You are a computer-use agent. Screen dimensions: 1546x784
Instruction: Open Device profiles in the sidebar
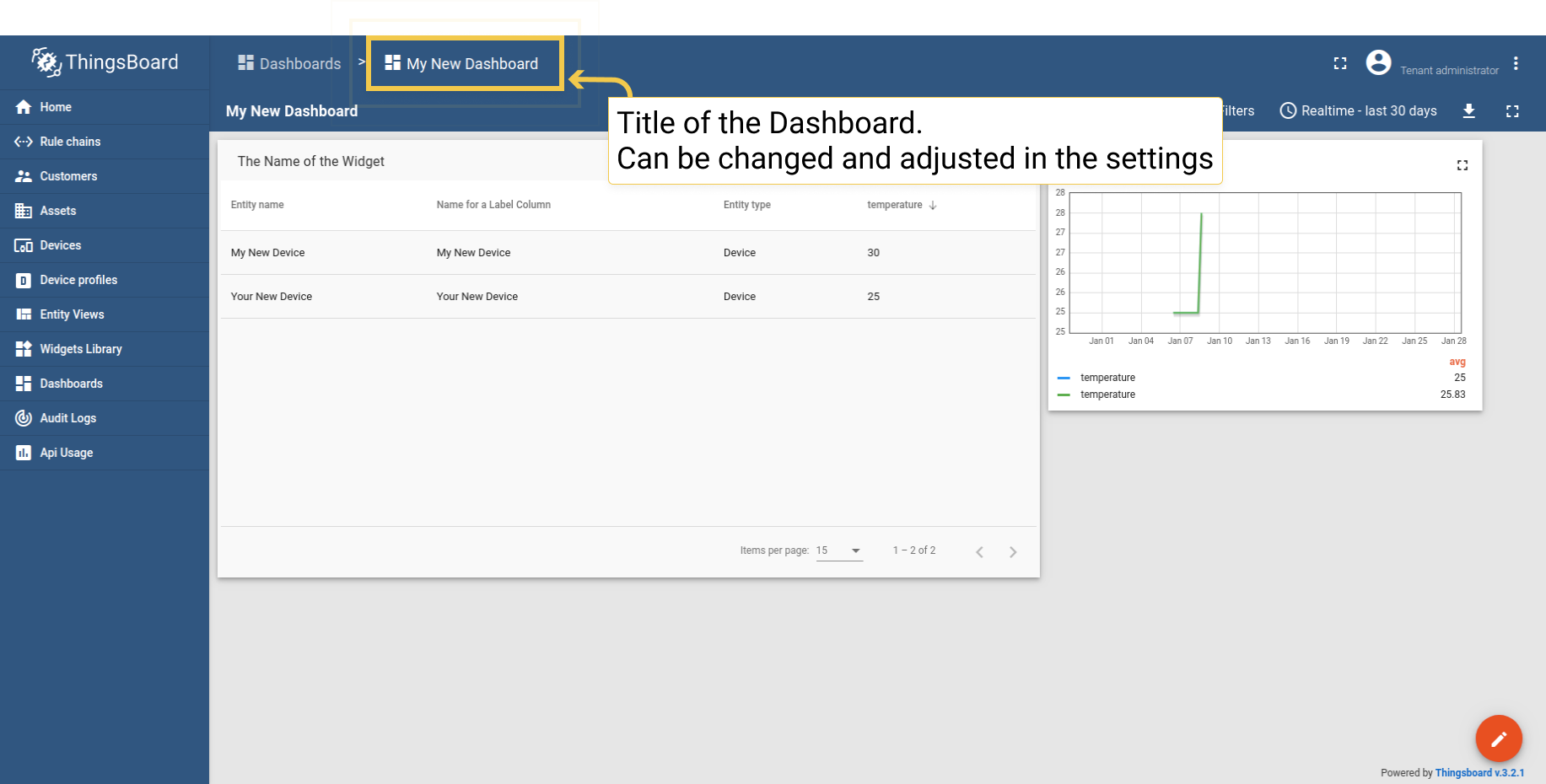105,280
